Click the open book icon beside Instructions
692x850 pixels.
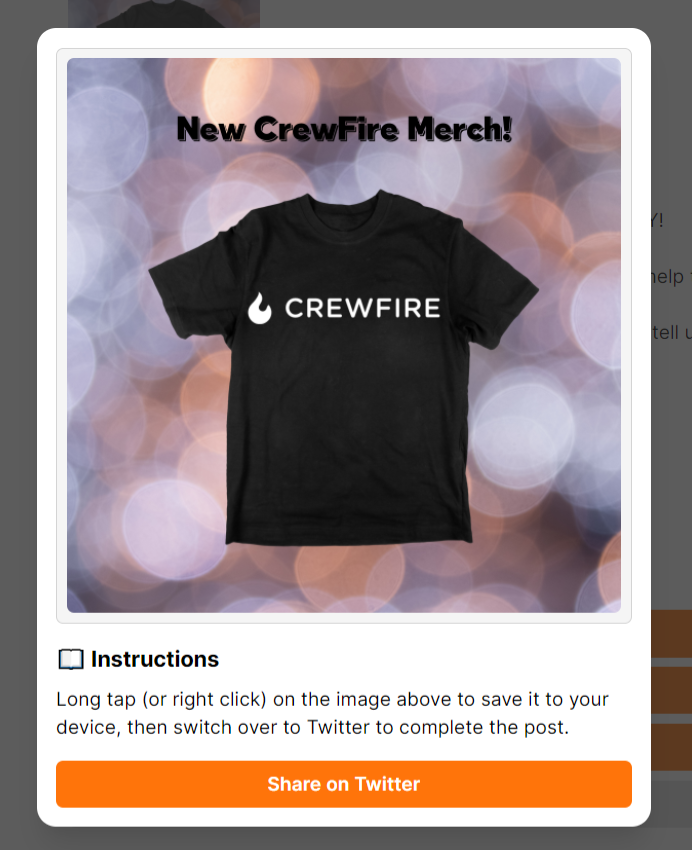pos(71,660)
